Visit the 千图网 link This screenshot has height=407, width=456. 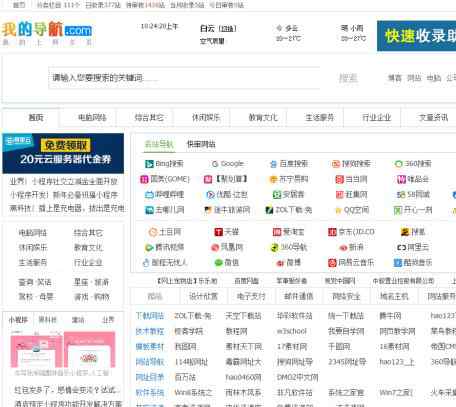(x=339, y=347)
